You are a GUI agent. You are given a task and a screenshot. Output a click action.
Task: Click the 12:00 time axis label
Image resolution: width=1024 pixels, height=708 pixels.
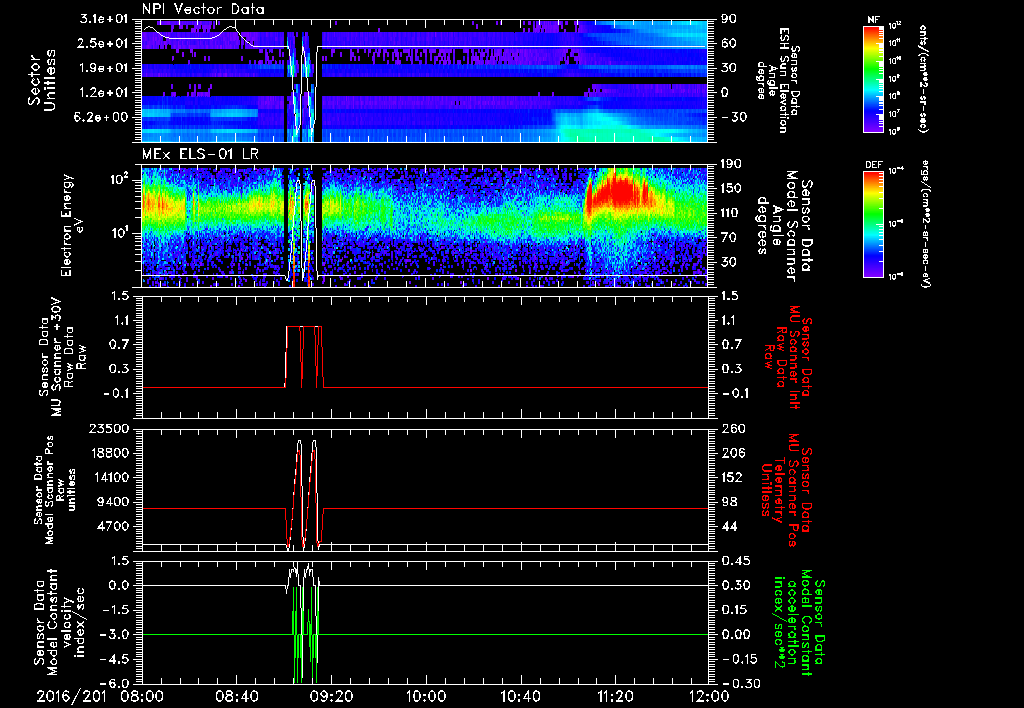pyautogui.click(x=709, y=696)
